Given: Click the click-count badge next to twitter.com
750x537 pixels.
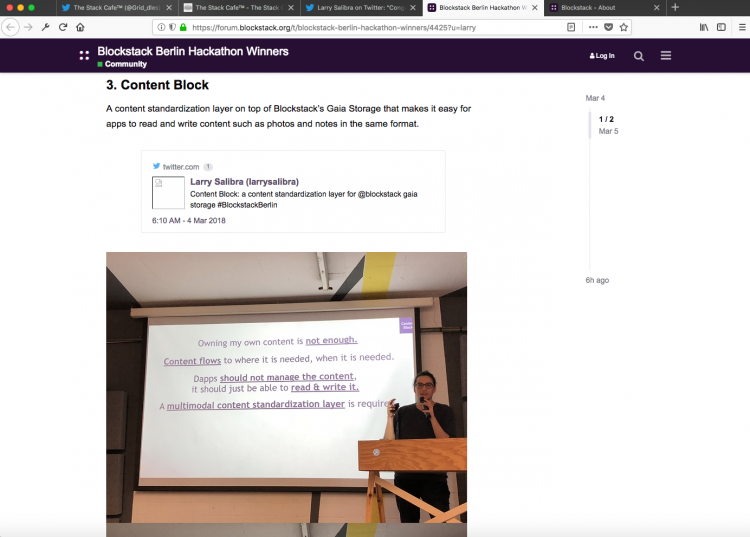Looking at the screenshot, I should click(208, 167).
